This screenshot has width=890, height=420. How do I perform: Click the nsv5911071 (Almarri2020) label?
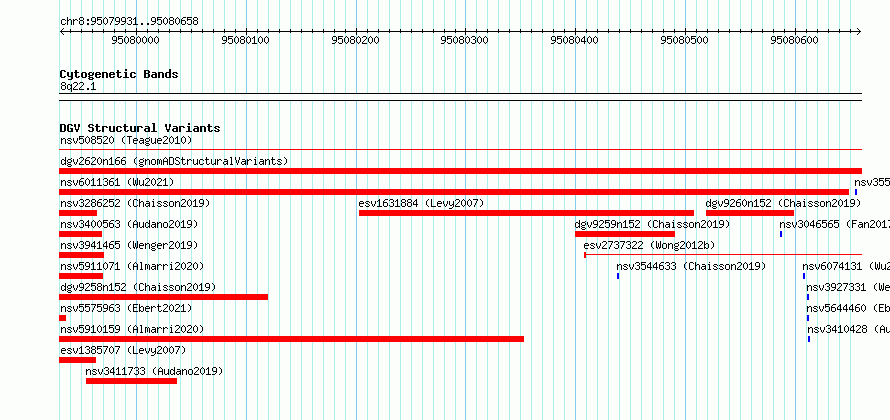(132, 266)
